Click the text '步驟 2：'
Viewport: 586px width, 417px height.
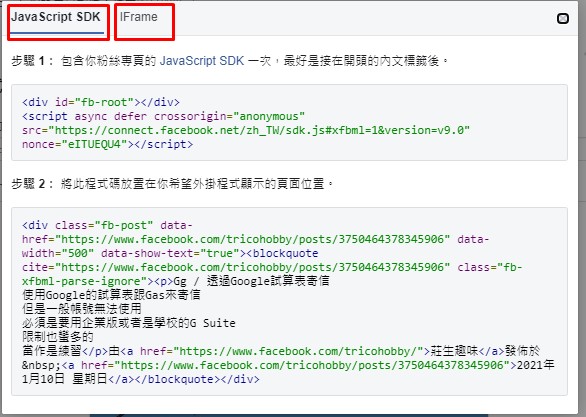click(x=34, y=184)
